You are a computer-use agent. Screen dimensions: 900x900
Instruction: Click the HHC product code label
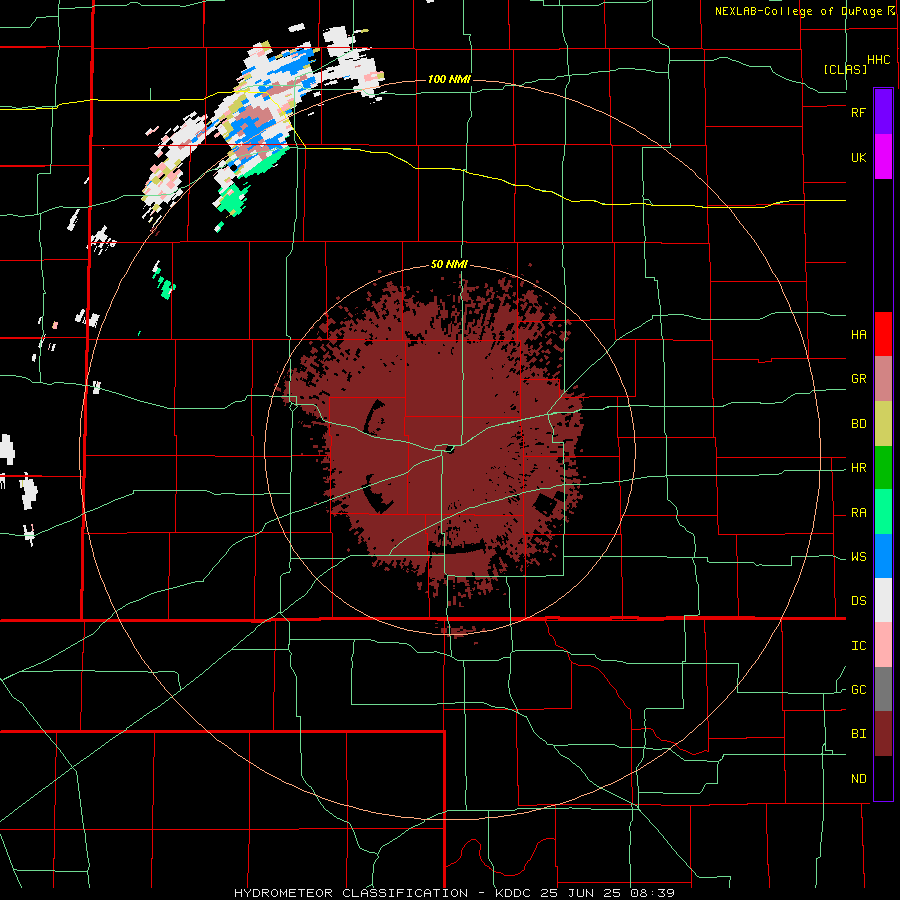tap(878, 60)
